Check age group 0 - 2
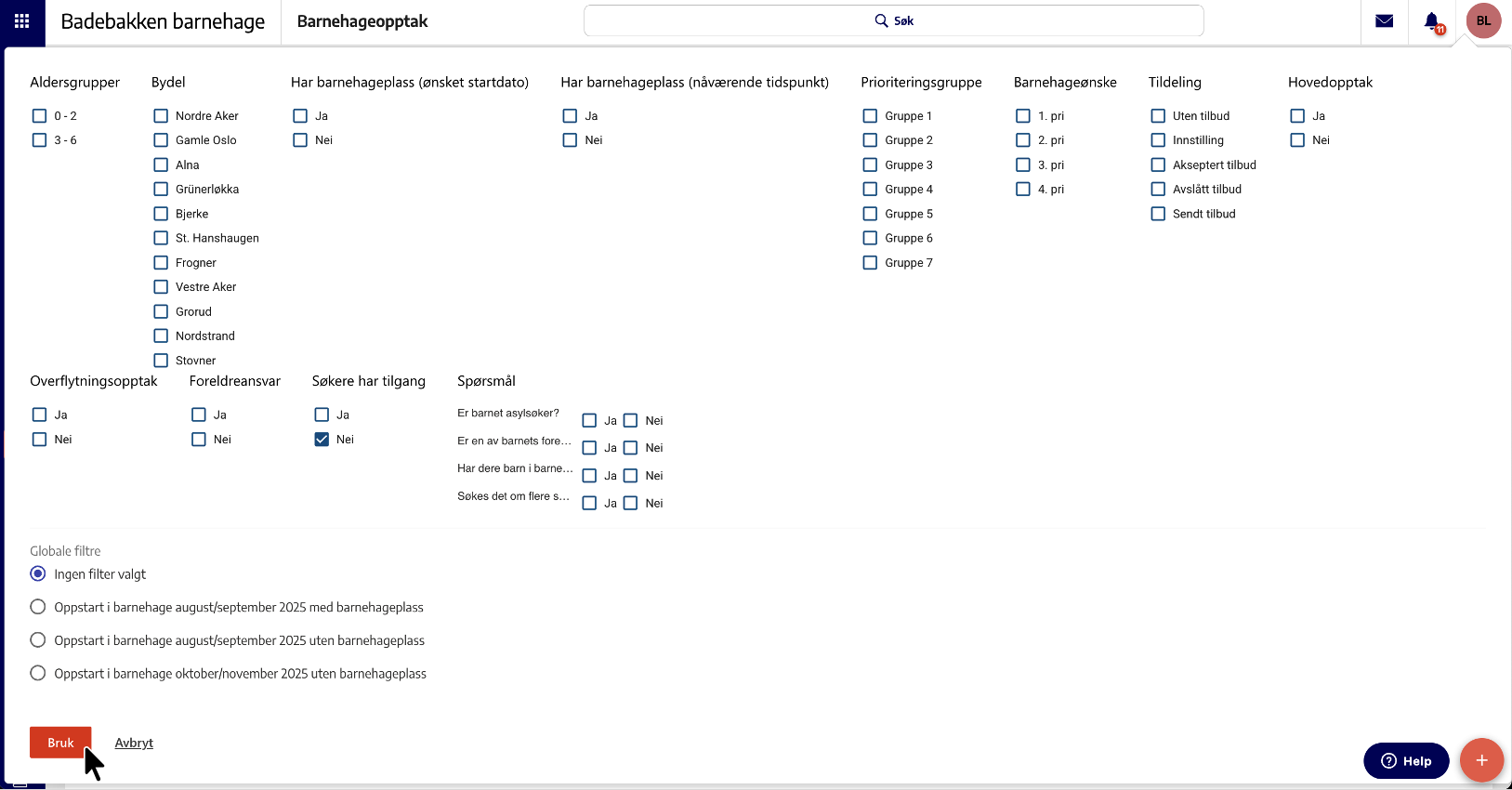 click(x=39, y=116)
